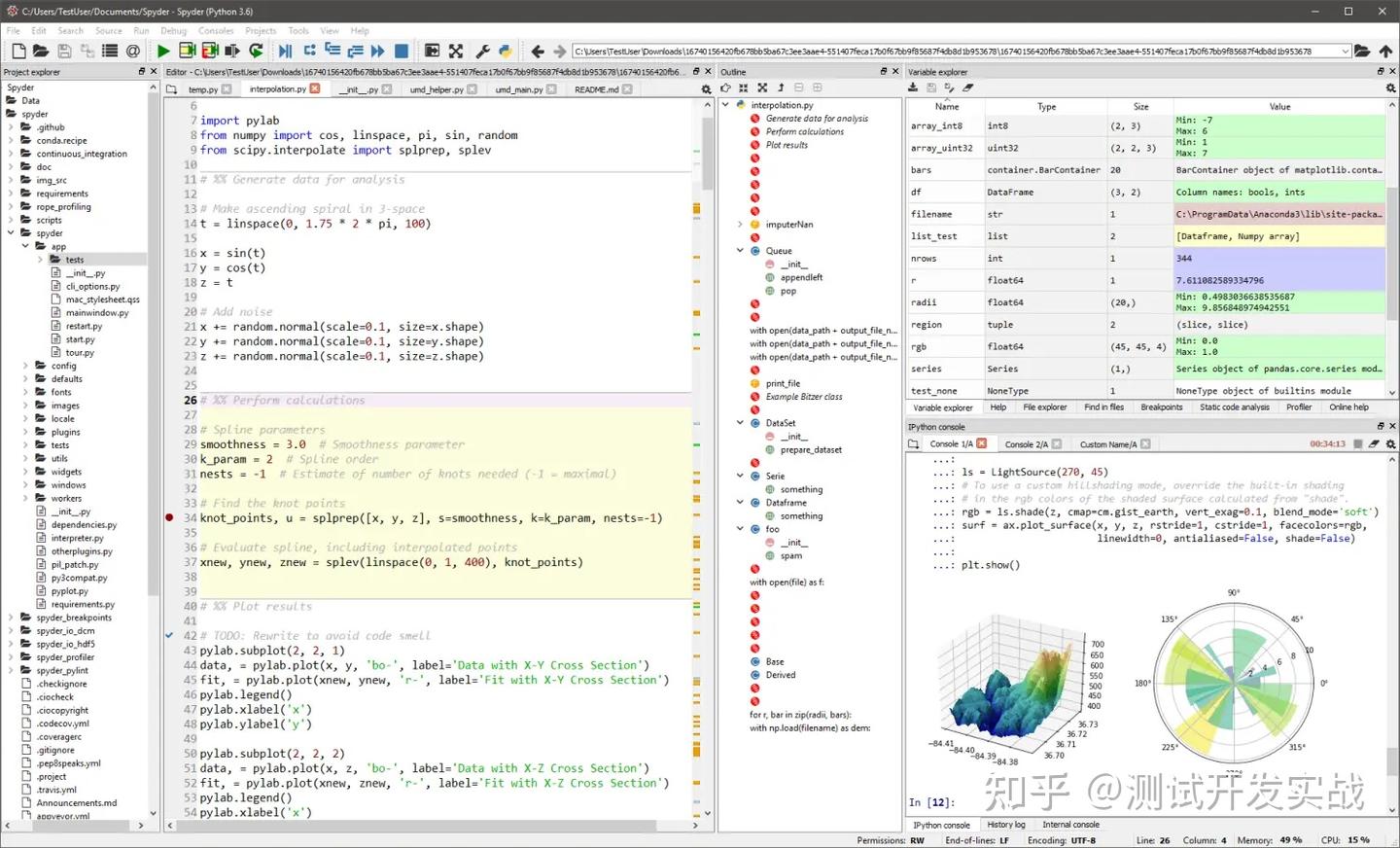Expand the workers folder in Project explorer
Viewport: 1400px width, 848px height.
click(x=26, y=498)
